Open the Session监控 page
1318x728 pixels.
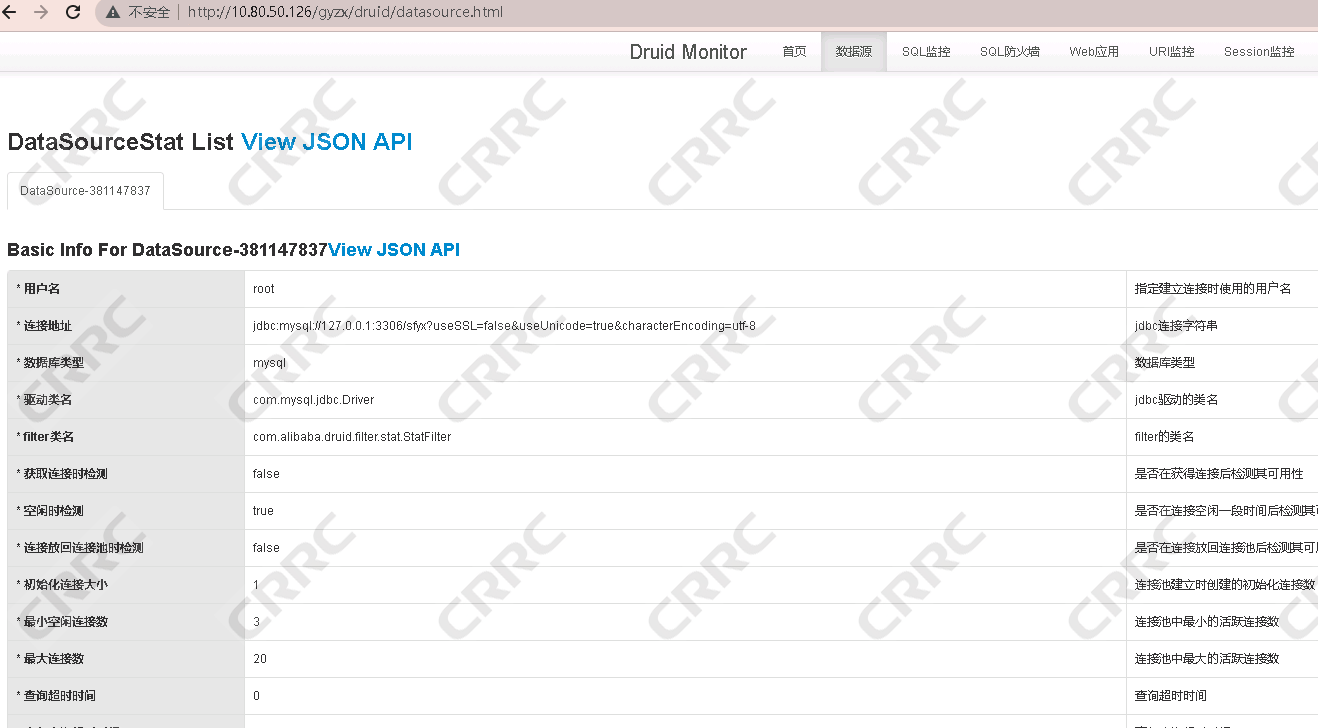click(x=1259, y=52)
